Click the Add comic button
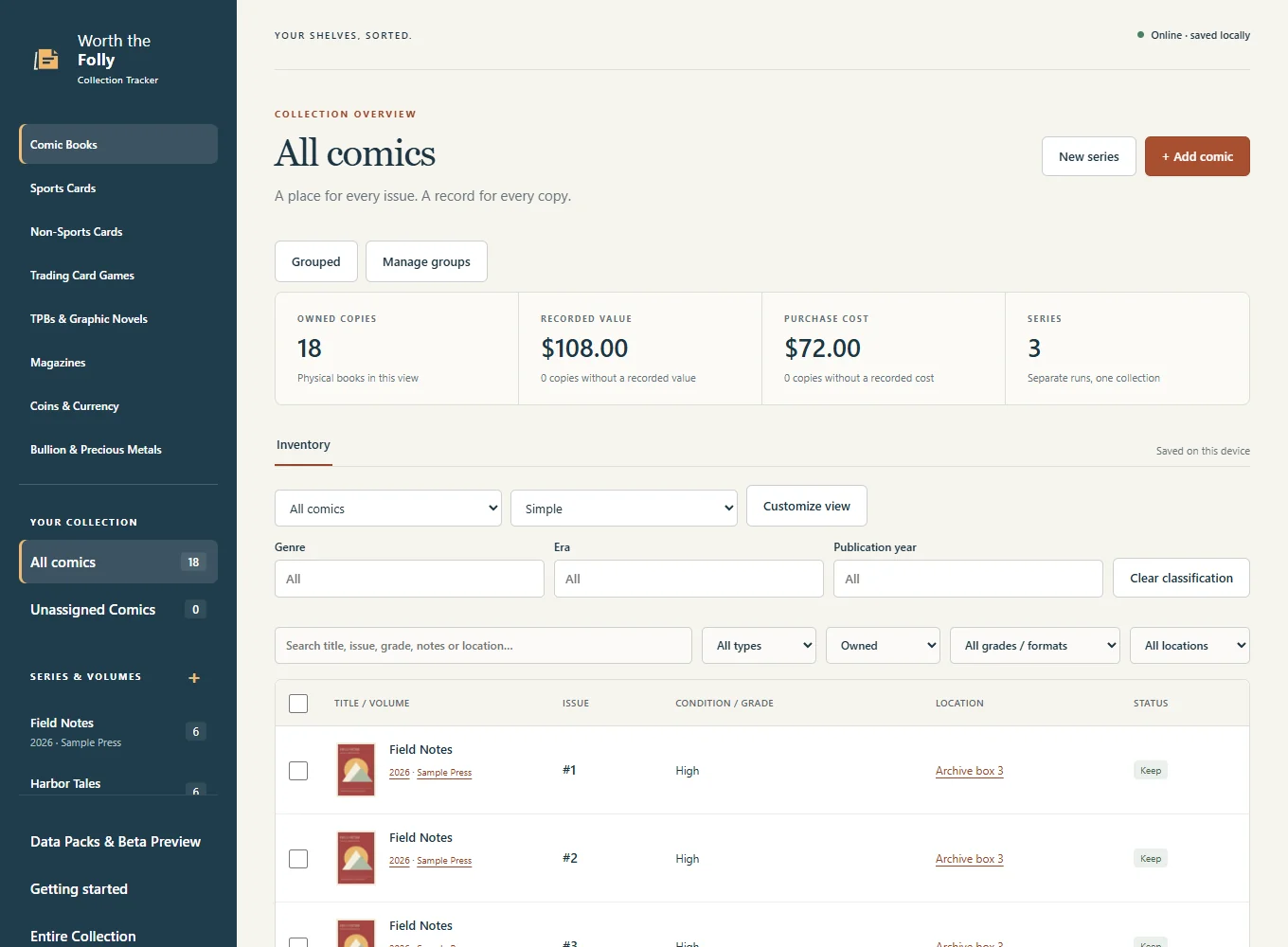The height and width of the screenshot is (947, 1288). point(1197,156)
